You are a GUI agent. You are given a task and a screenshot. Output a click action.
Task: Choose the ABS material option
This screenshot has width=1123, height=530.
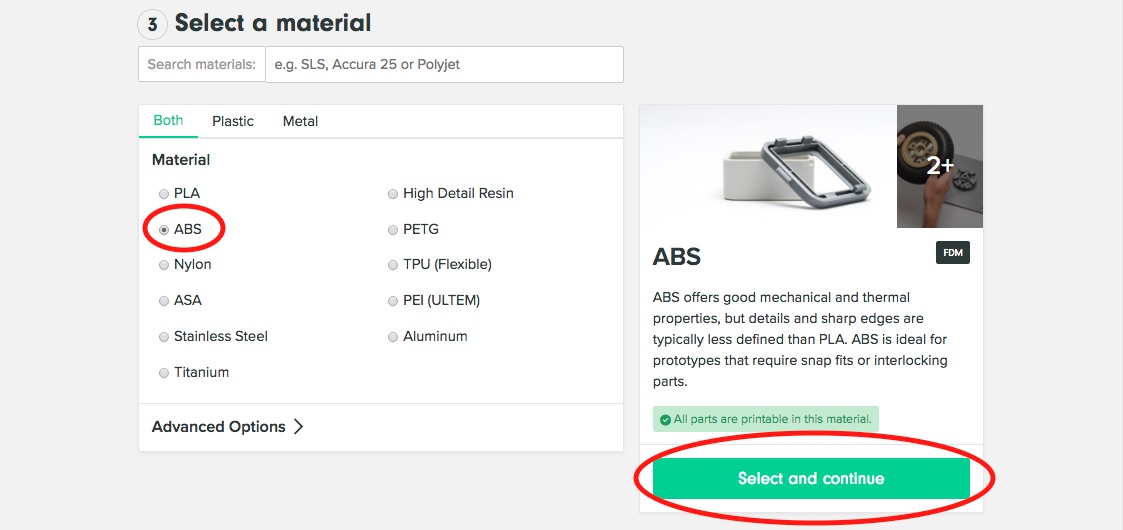164,229
